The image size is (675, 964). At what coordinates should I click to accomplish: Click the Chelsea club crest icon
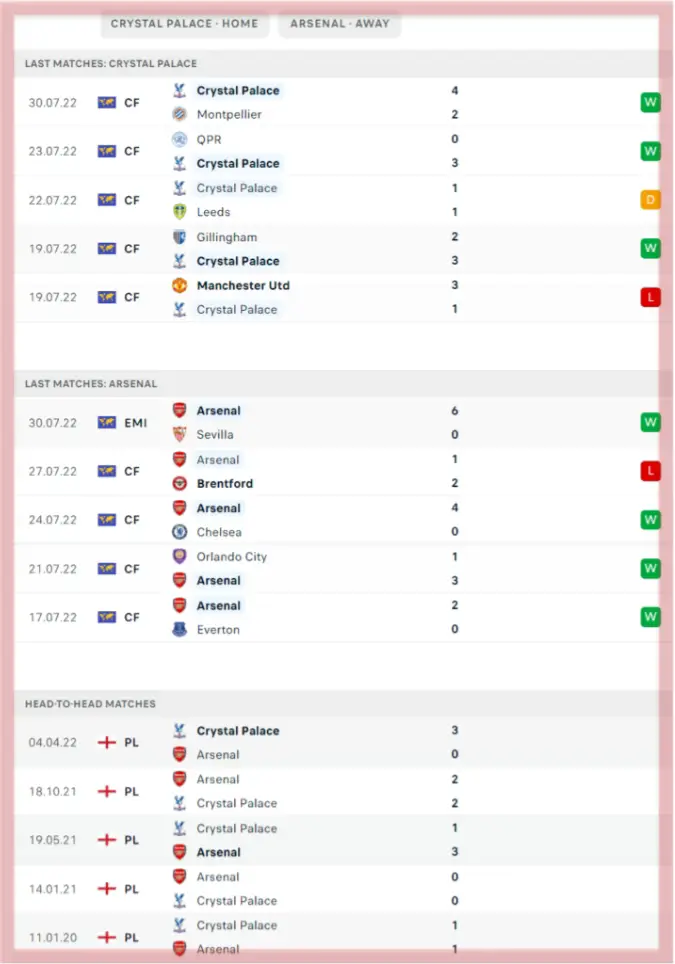tap(180, 532)
